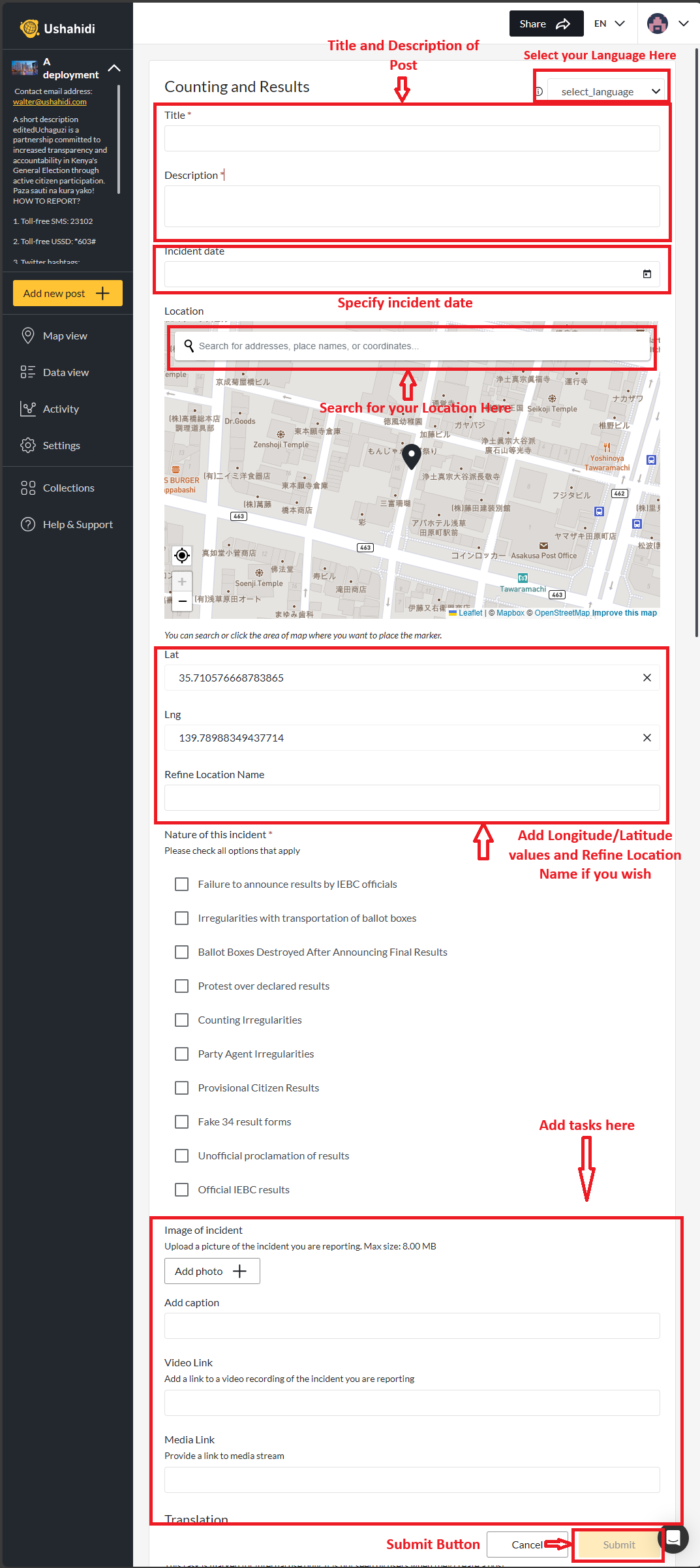Open Collections from sidebar

pos(68,488)
